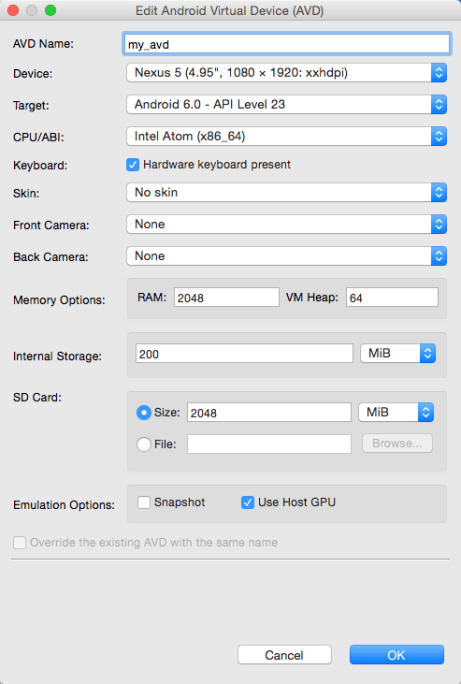Open the Skin dropdown
The width and height of the screenshot is (461, 684).
(287, 192)
